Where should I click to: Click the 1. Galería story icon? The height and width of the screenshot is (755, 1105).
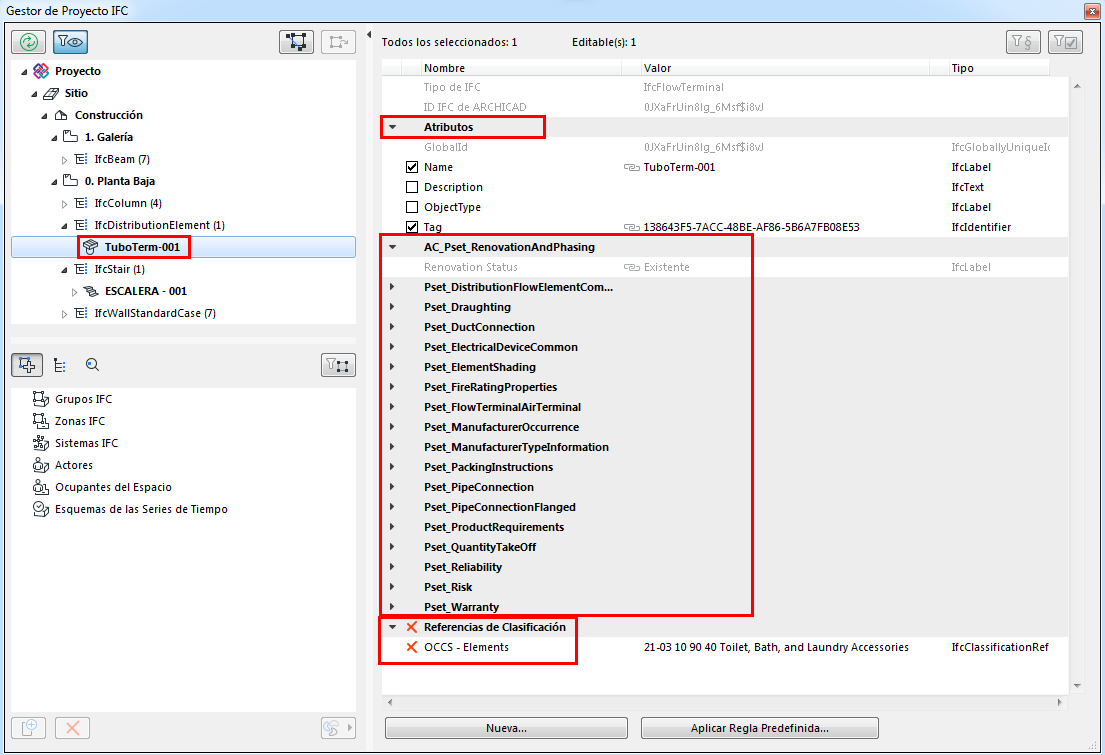(70, 137)
